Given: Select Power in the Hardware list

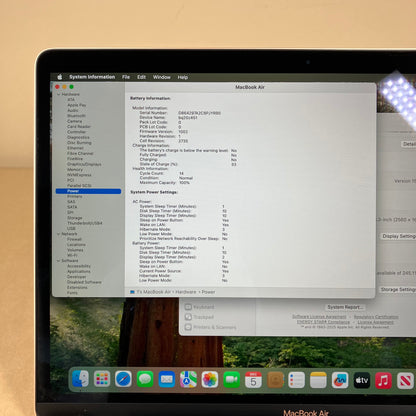Looking at the screenshot, I should pyautogui.click(x=88, y=191).
